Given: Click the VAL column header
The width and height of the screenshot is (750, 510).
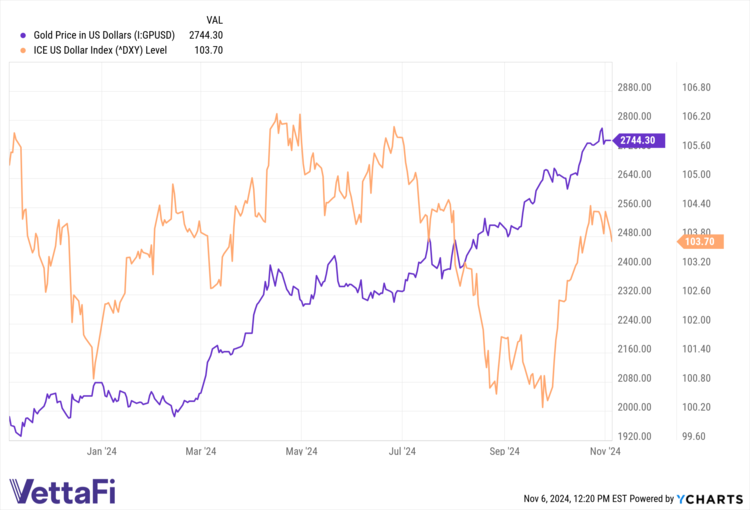Looking at the screenshot, I should click(214, 20).
